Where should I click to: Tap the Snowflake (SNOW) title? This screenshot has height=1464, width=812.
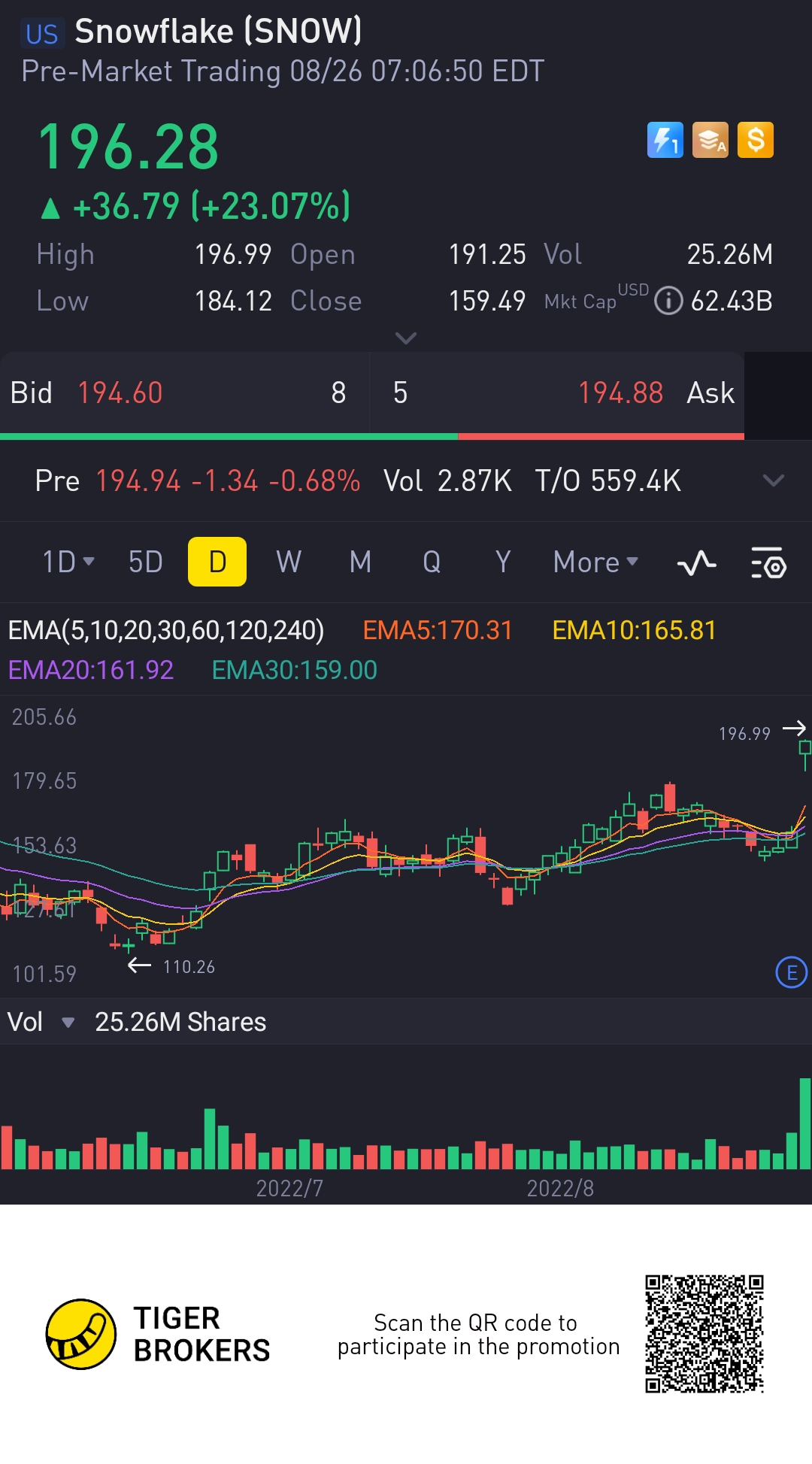coord(219,32)
